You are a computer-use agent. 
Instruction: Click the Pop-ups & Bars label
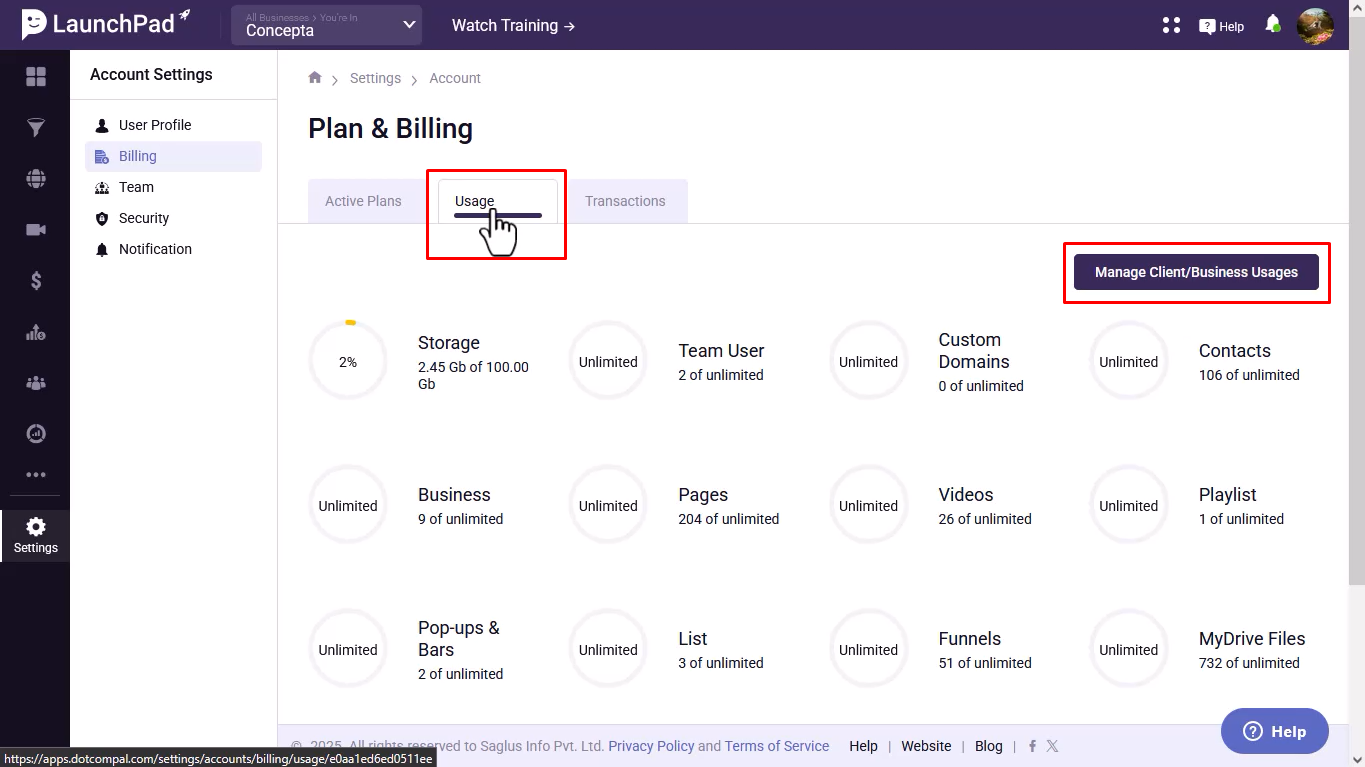459,639
